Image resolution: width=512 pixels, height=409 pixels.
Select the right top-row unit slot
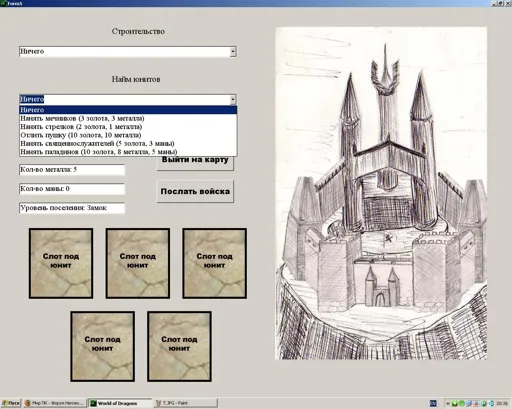(215, 263)
